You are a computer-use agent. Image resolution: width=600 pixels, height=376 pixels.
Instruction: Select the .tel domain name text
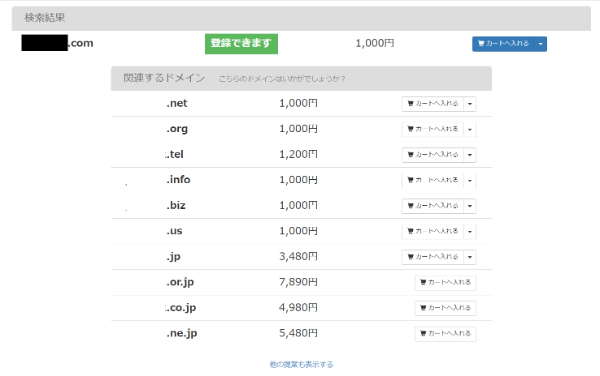174,154
